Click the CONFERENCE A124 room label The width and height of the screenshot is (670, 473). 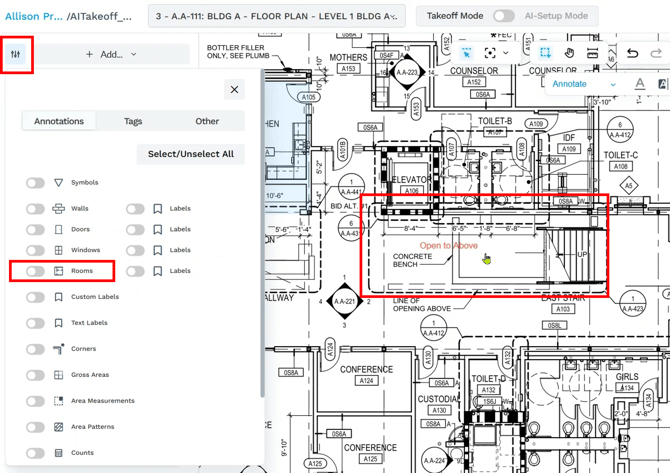(367, 375)
